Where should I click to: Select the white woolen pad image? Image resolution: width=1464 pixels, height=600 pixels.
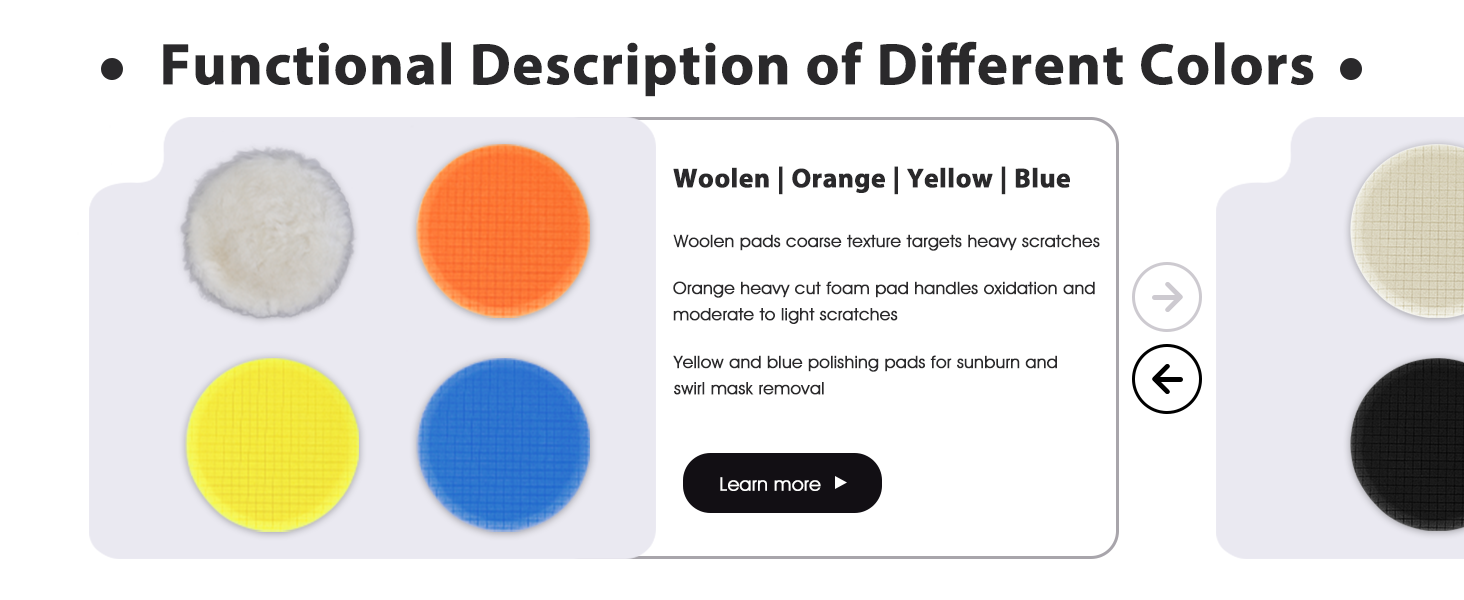pos(268,232)
